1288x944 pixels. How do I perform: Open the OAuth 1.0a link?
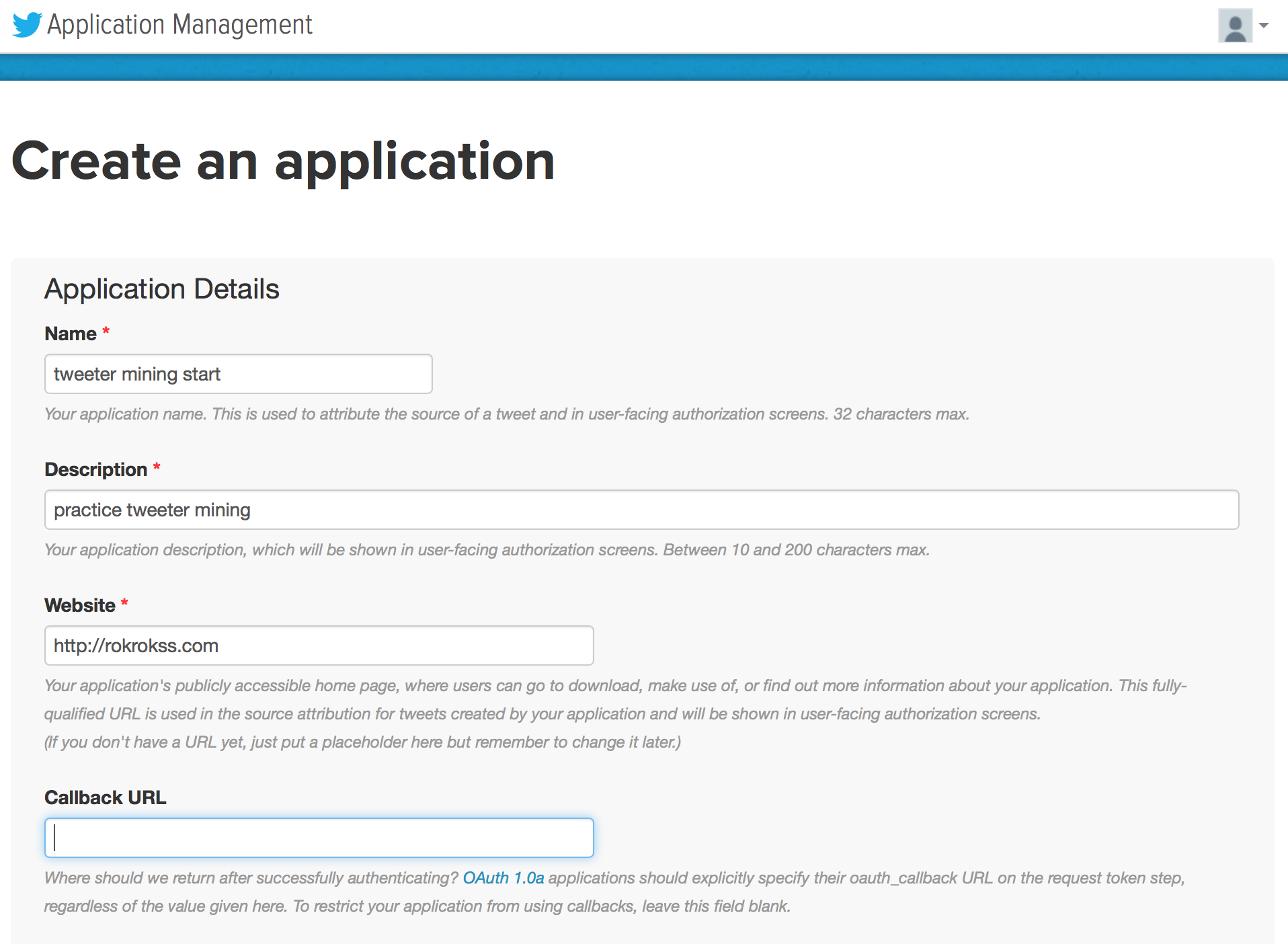pyautogui.click(x=504, y=878)
